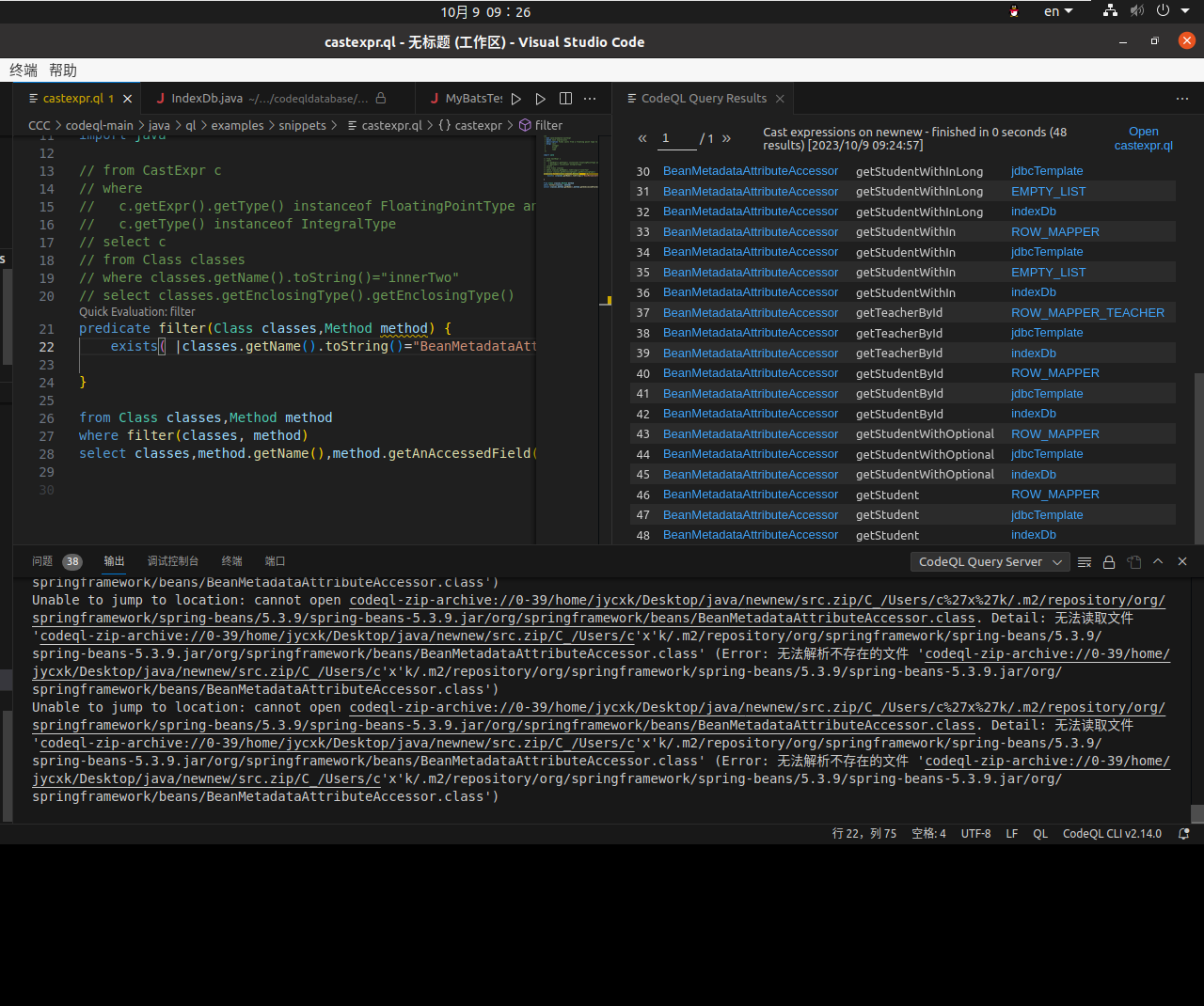1204x1006 pixels.
Task: Click getStudentWithOptional in row 43
Action: [925, 434]
